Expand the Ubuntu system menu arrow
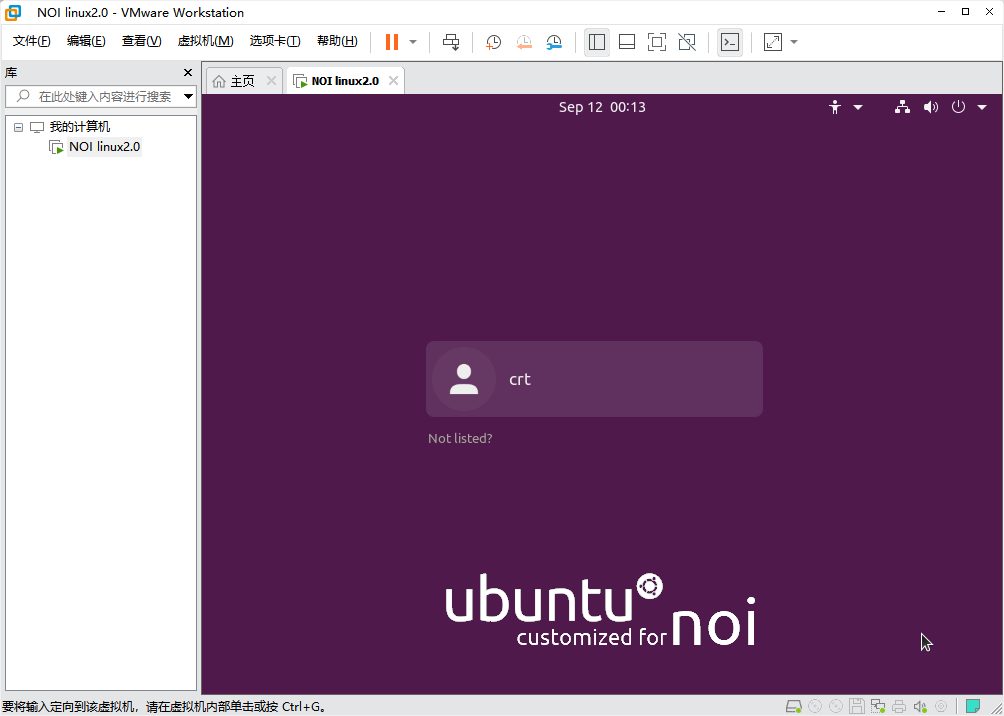 (982, 107)
